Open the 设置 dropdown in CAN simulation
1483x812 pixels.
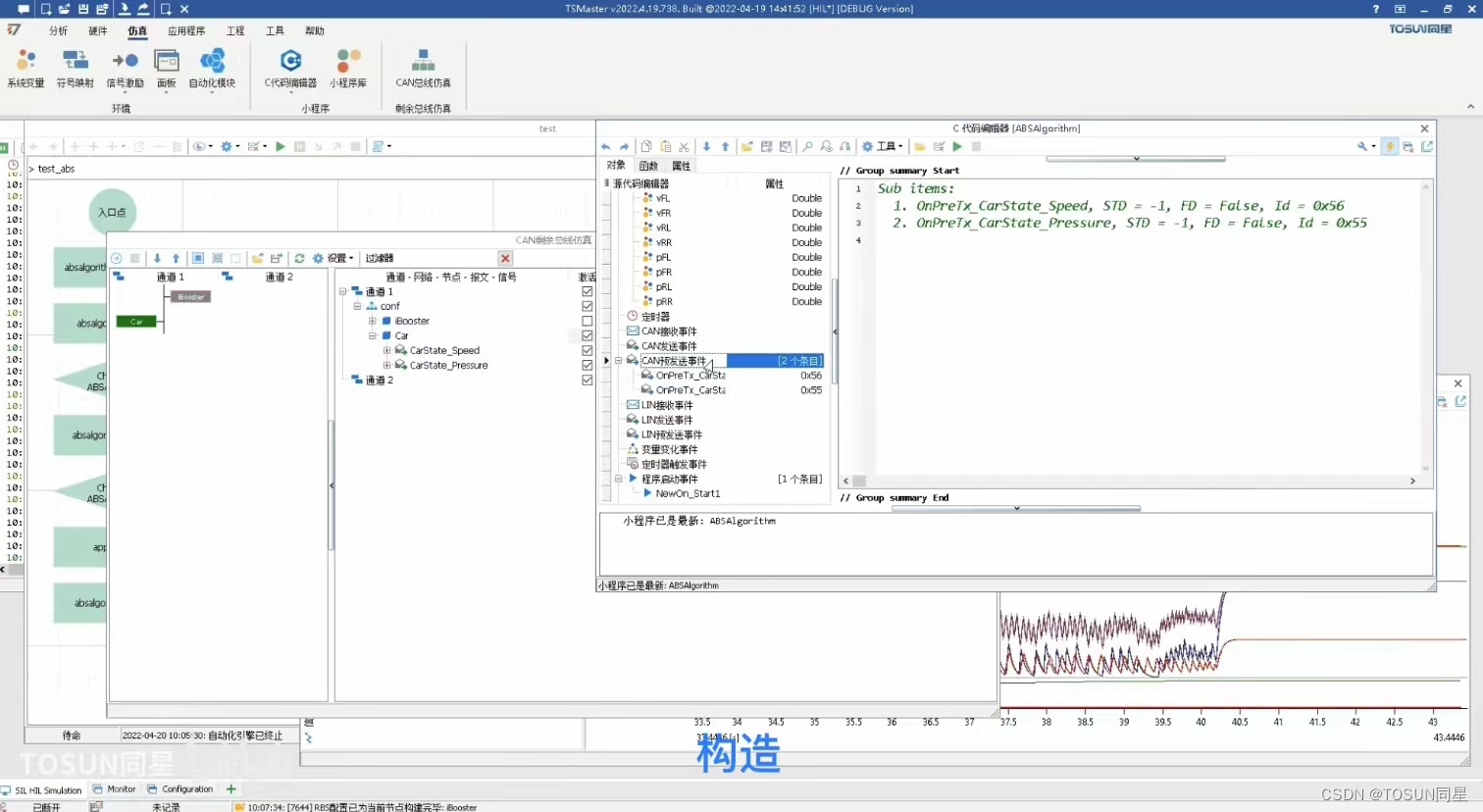pos(333,259)
